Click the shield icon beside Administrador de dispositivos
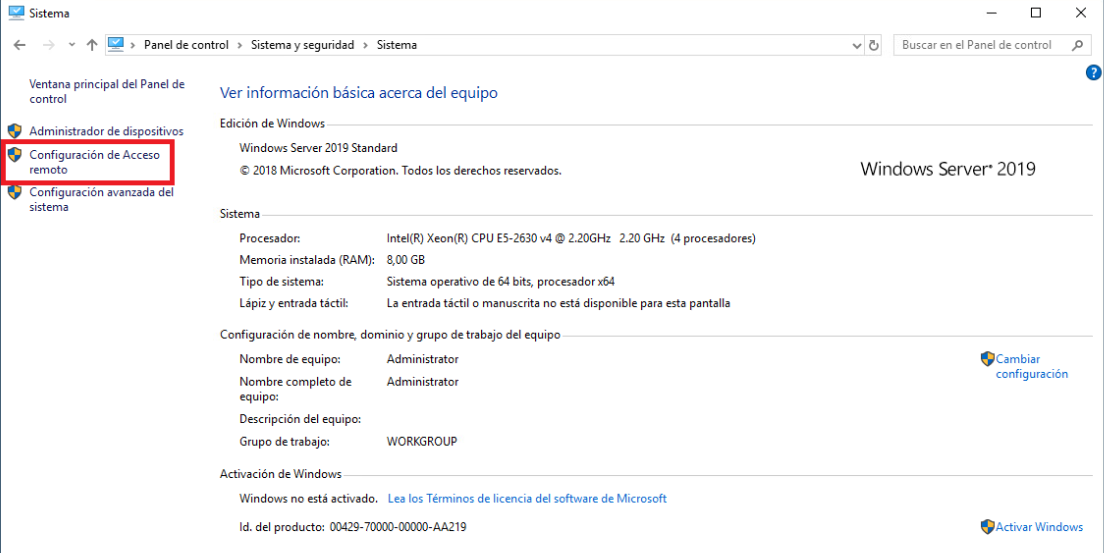The width and height of the screenshot is (1104, 553). (14, 131)
